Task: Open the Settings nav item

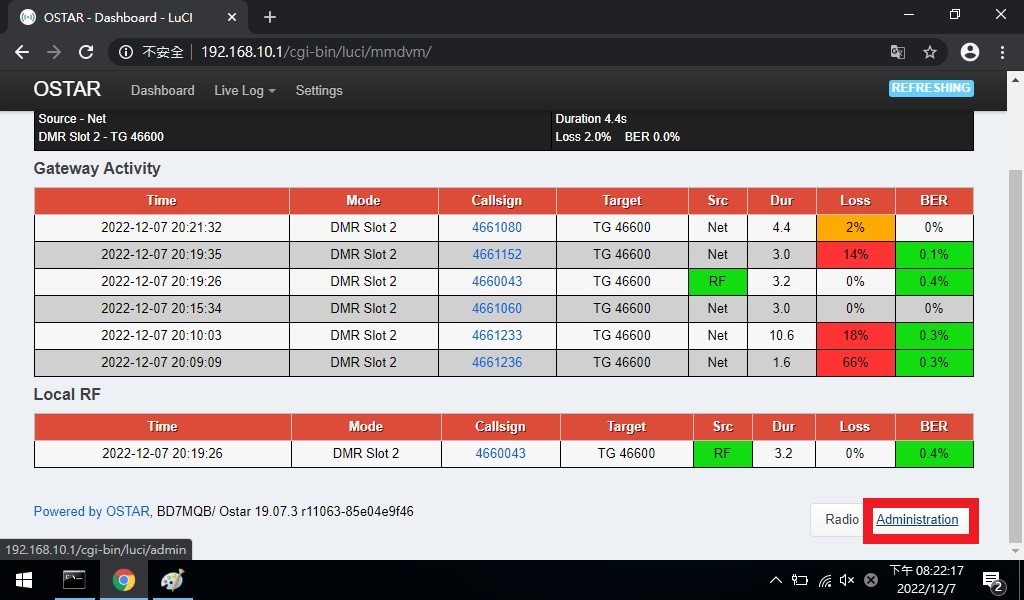Action: coord(319,91)
